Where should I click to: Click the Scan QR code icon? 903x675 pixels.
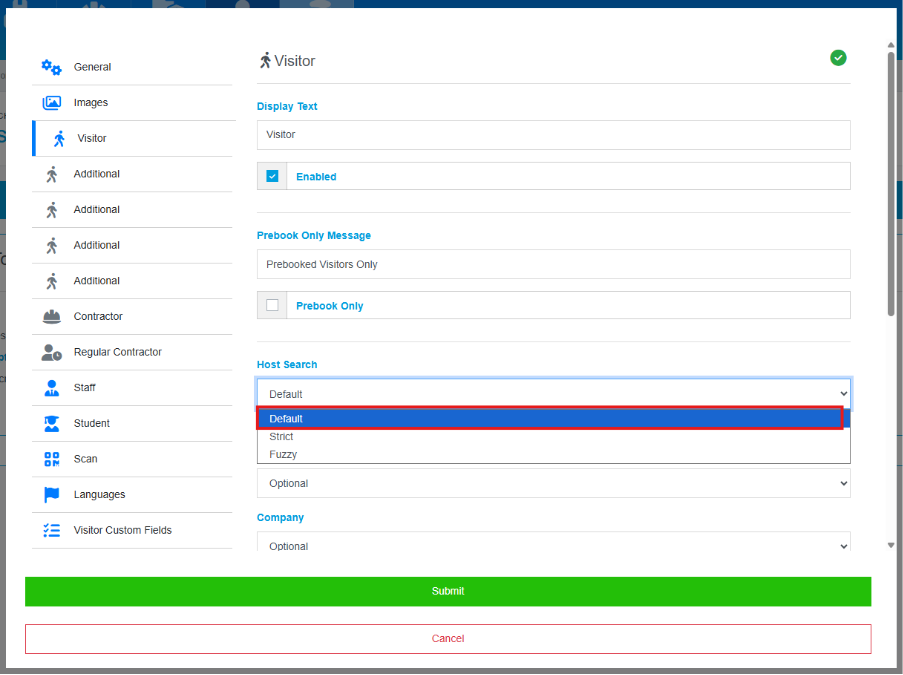51,459
